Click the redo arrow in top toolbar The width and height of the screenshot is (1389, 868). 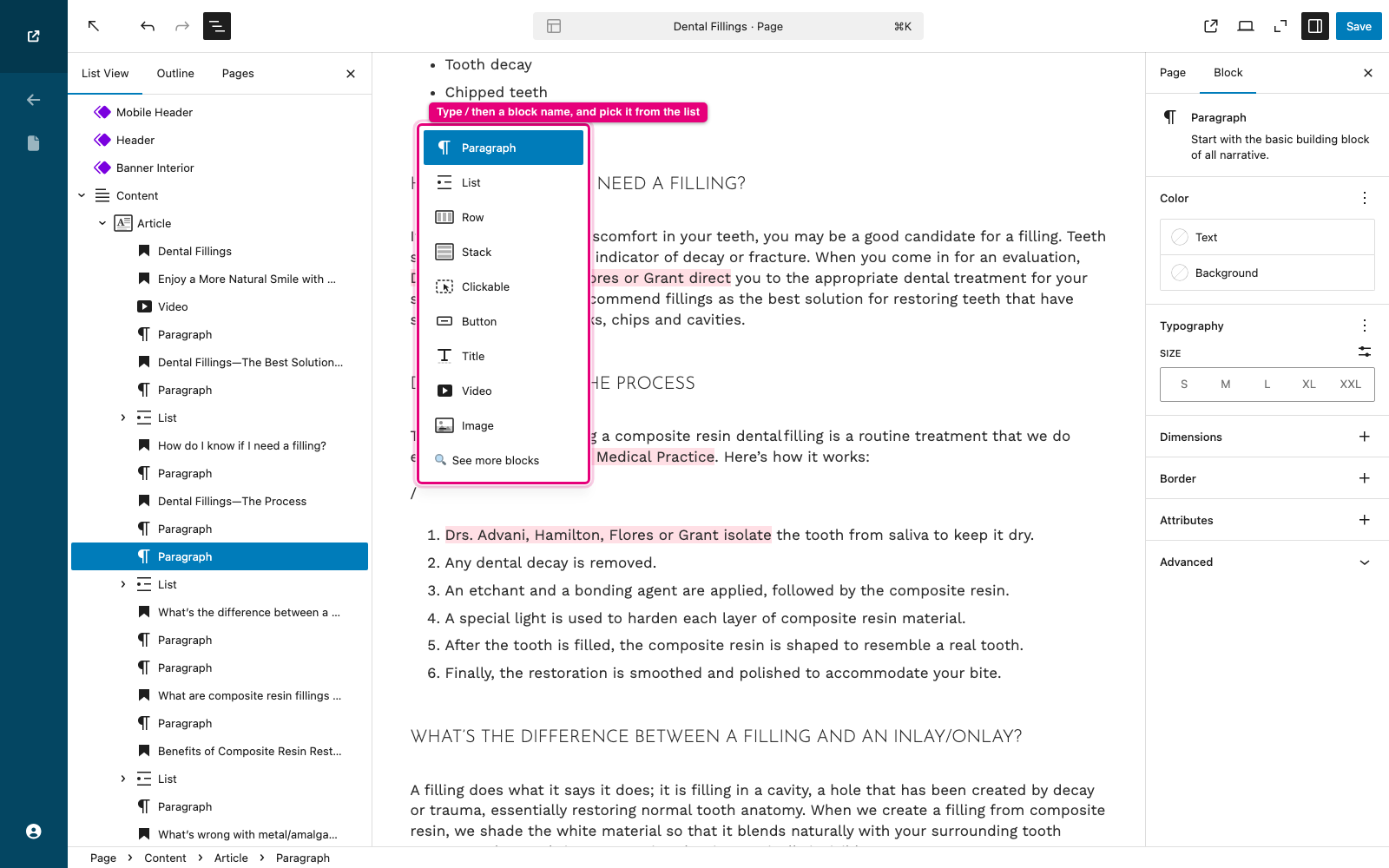182,26
